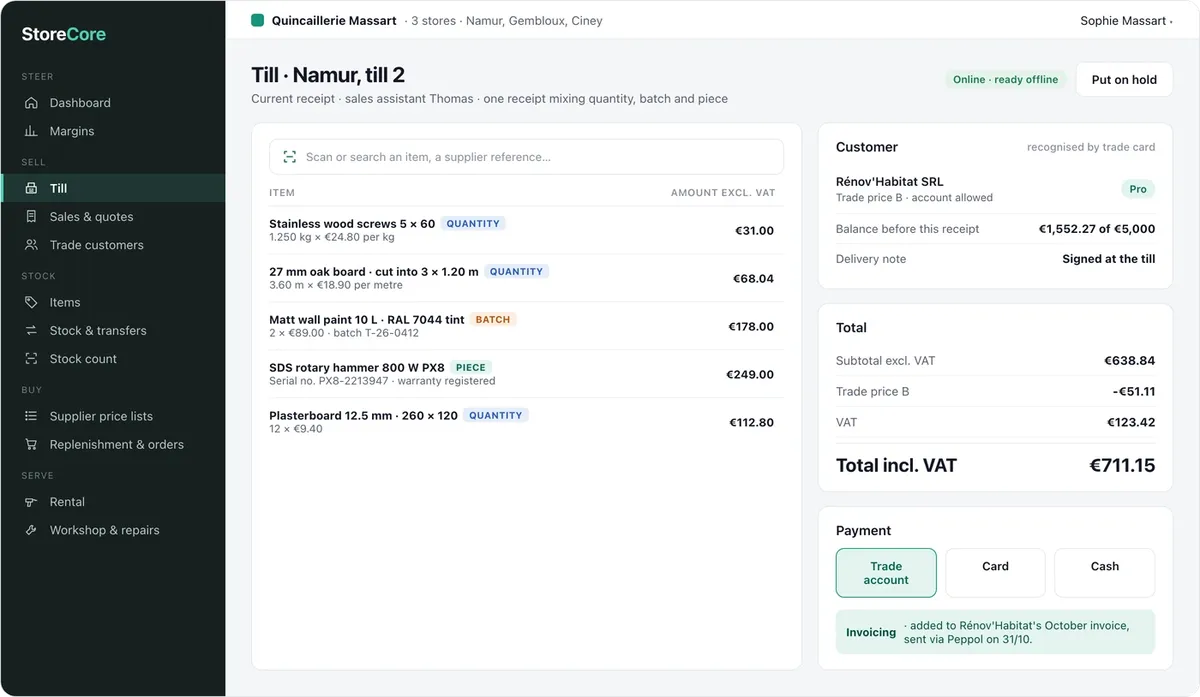The width and height of the screenshot is (1200, 697).
Task: Click the Trade customers people icon
Action: (x=31, y=245)
